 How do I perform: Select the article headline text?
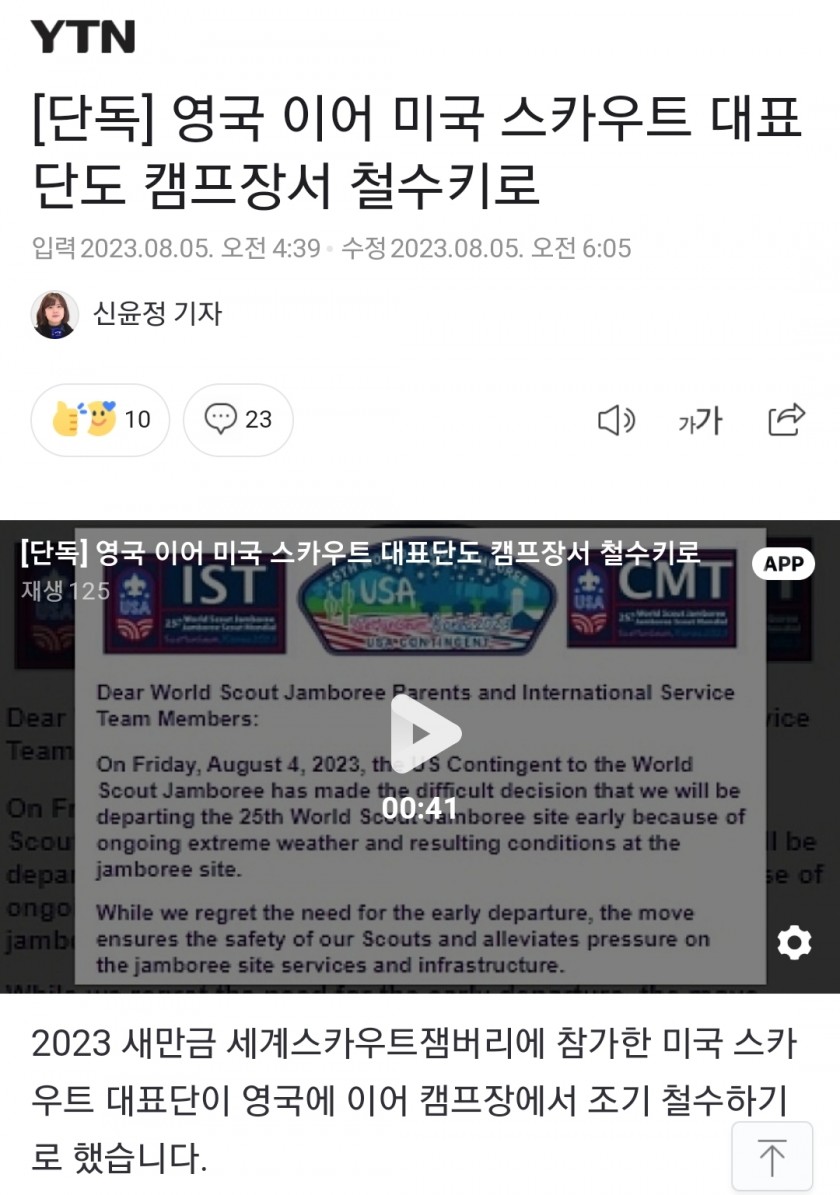[416, 151]
